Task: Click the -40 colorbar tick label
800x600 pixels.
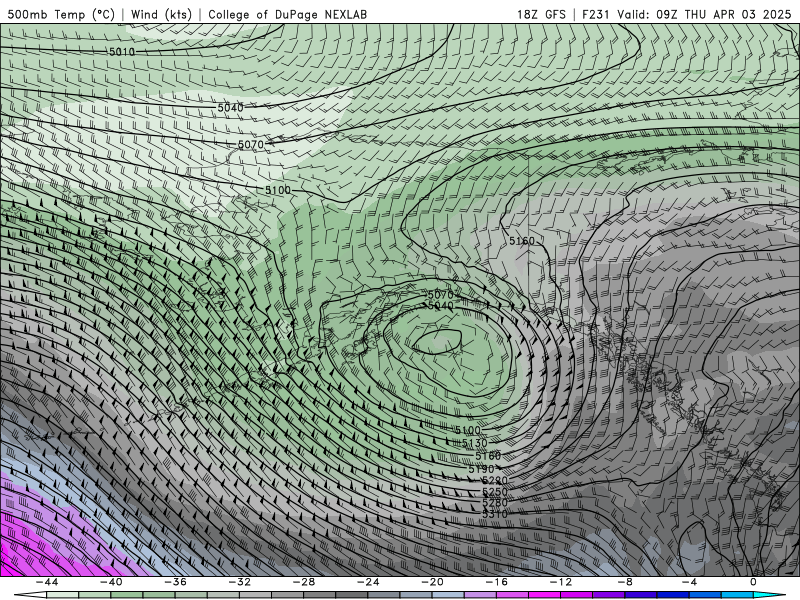Action: click(x=111, y=582)
